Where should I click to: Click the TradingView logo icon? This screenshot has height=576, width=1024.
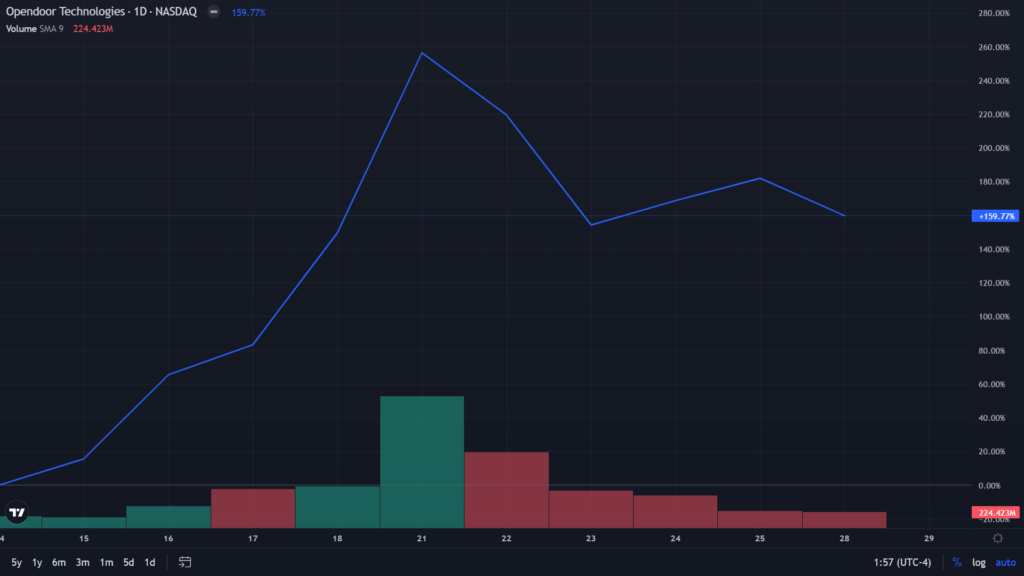tap(17, 513)
